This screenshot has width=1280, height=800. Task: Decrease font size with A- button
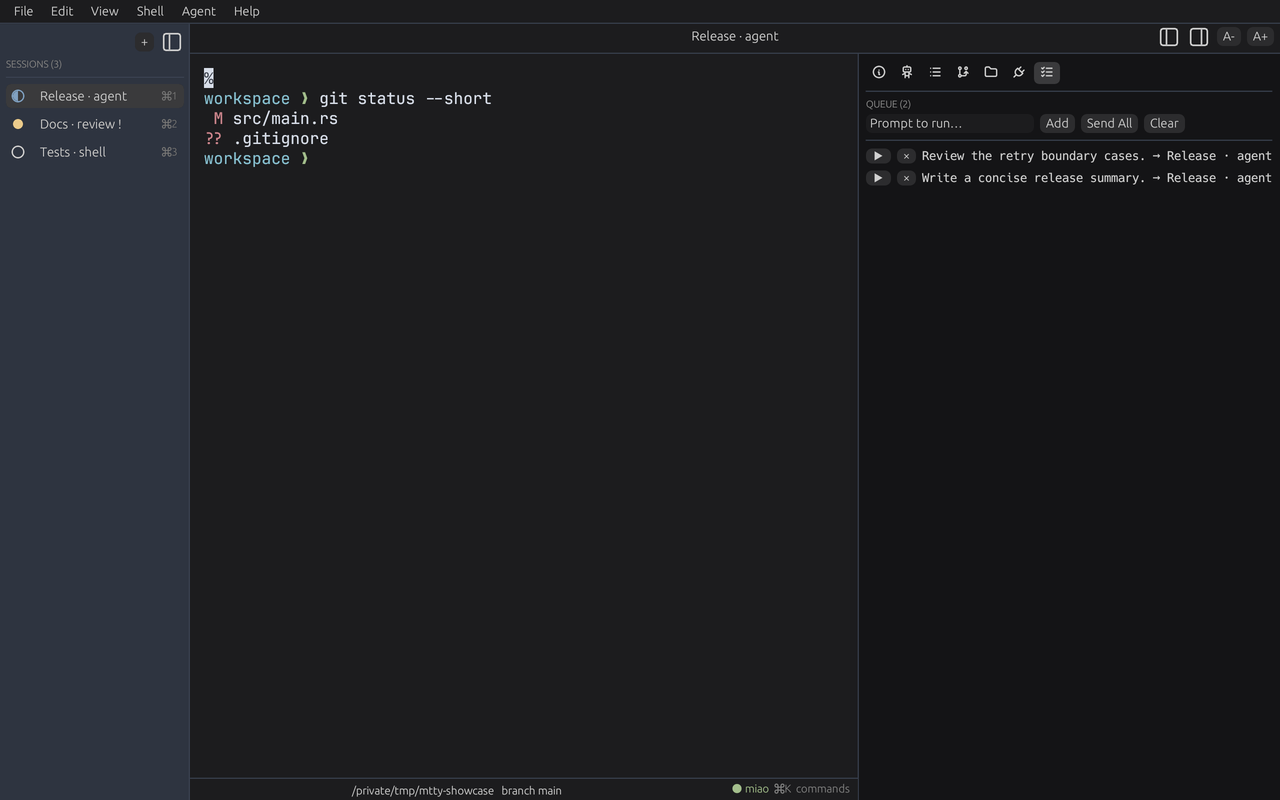coord(1229,37)
